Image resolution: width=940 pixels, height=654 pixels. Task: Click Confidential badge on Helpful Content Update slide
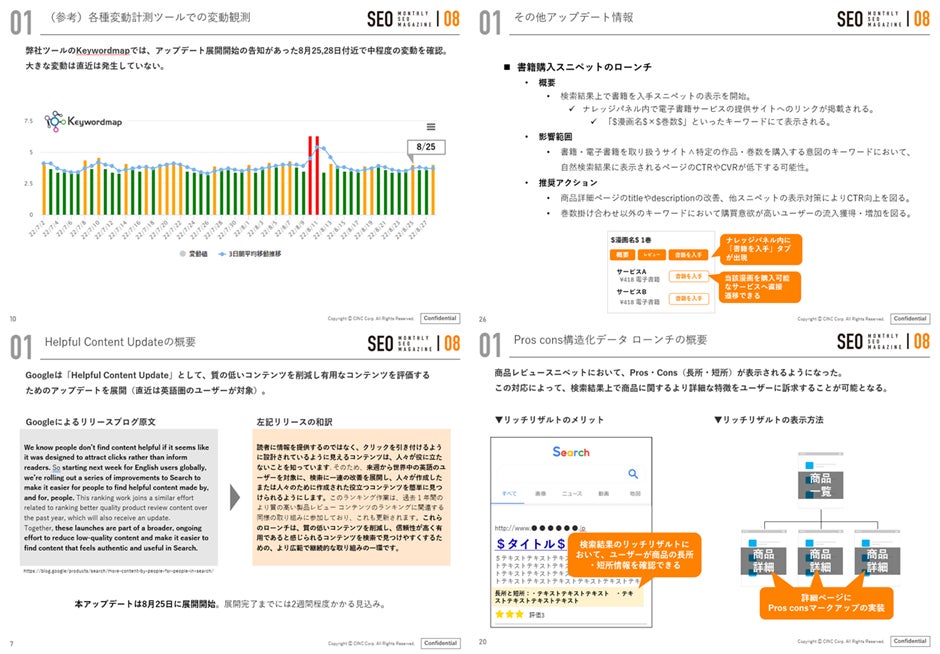pyautogui.click(x=441, y=643)
